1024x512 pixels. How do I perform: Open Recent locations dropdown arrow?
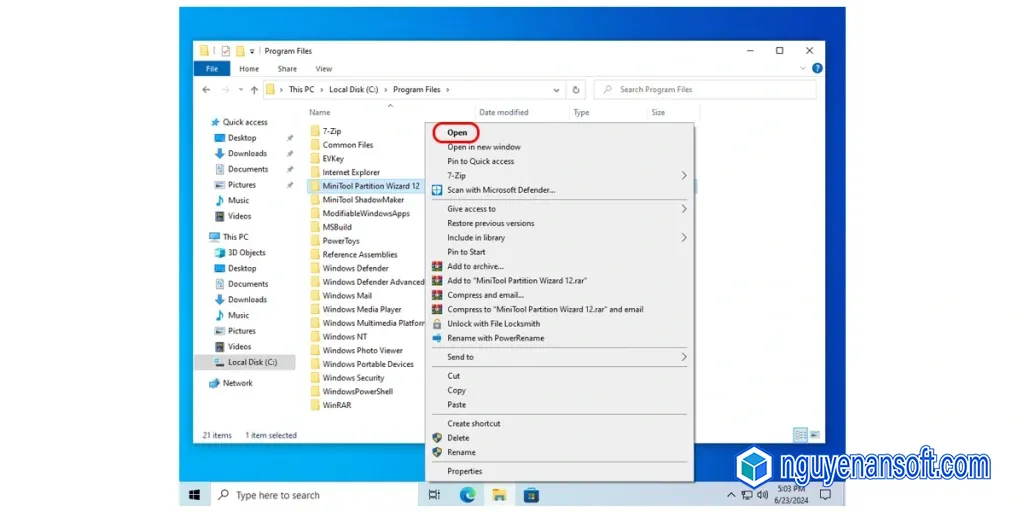pos(240,90)
